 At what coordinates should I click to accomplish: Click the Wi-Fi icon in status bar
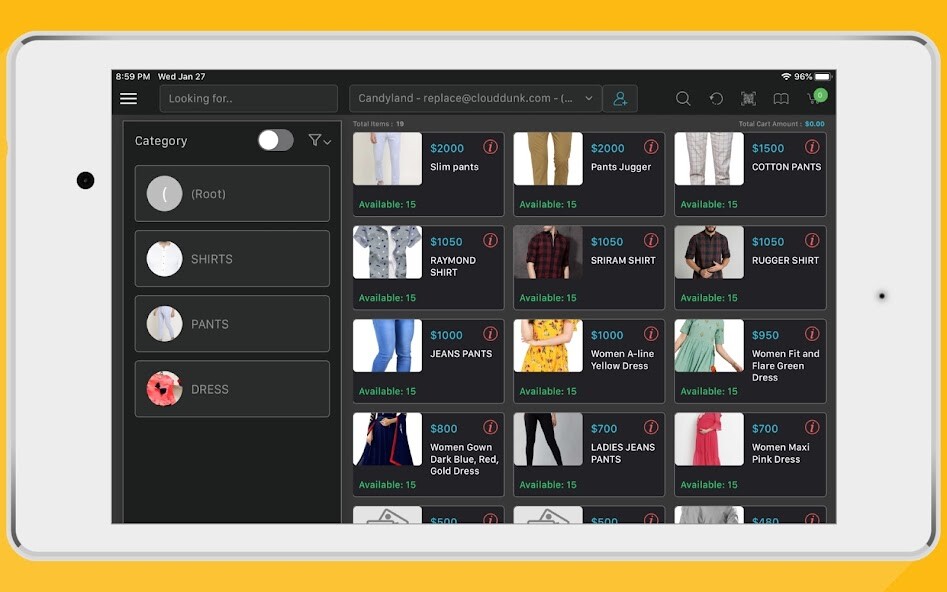click(x=786, y=77)
